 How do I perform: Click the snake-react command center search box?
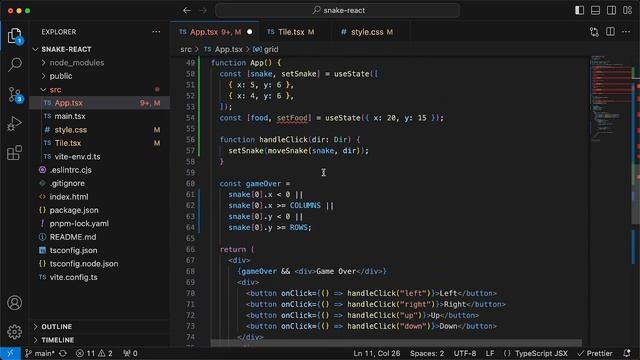point(338,11)
